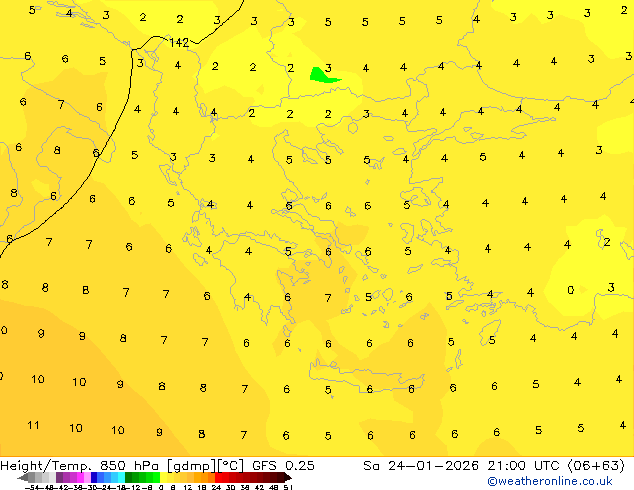Click the dark blue legend swatch

(x=94, y=477)
